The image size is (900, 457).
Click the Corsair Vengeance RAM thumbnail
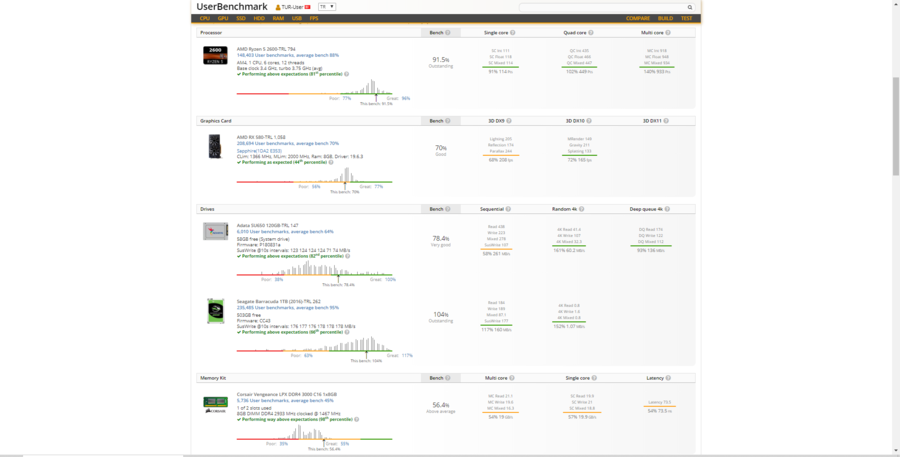point(215,405)
